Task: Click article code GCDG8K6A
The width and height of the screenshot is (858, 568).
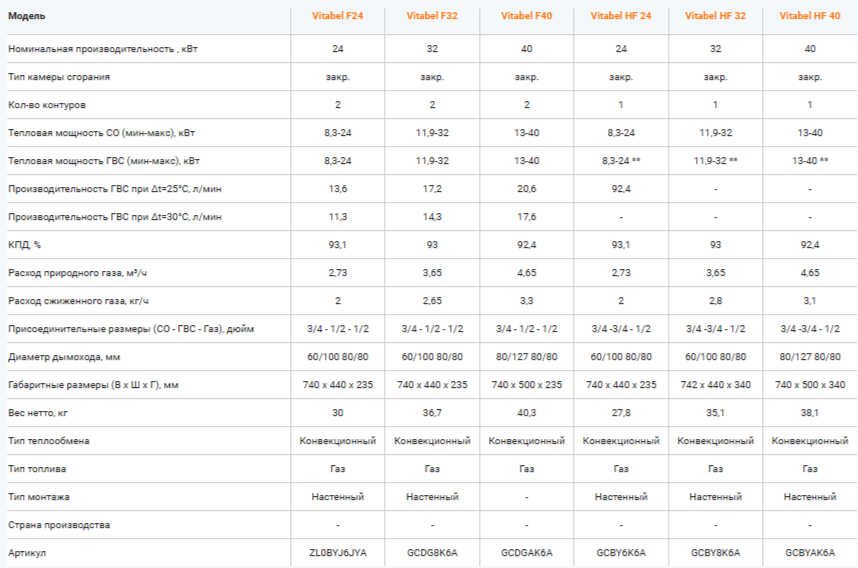Action: click(x=432, y=553)
